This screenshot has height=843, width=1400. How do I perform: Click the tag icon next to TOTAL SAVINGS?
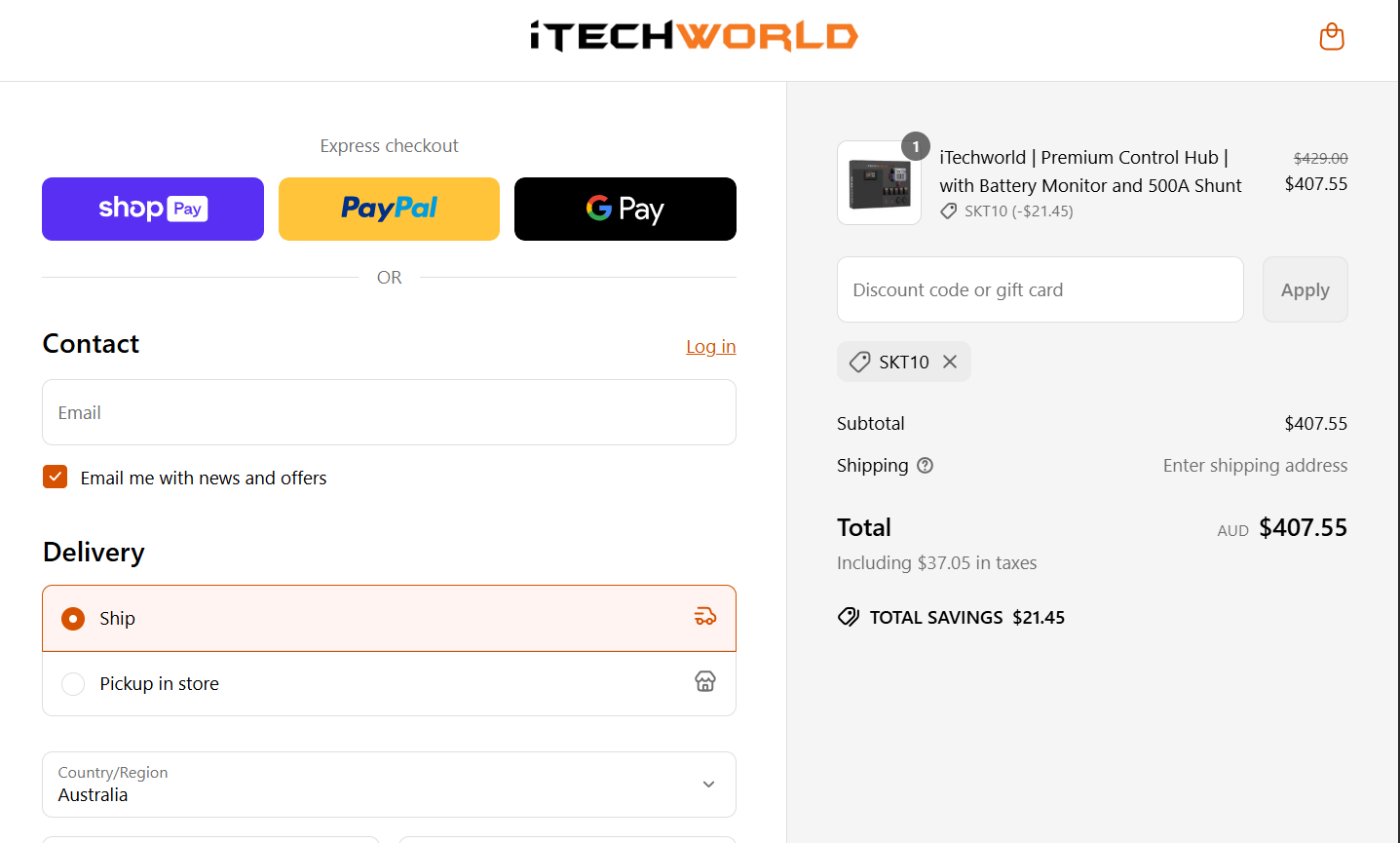coord(847,616)
